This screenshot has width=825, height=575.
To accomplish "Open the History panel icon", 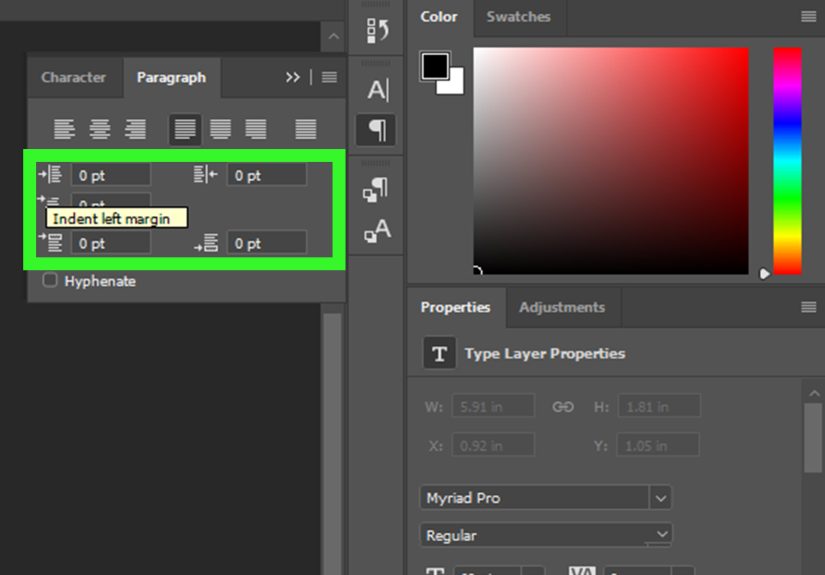I will coord(377,31).
